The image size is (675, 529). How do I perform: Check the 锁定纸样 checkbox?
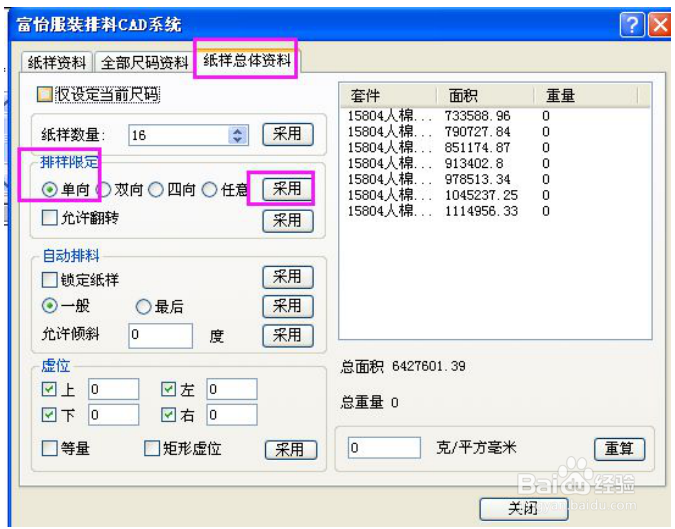pos(49,280)
